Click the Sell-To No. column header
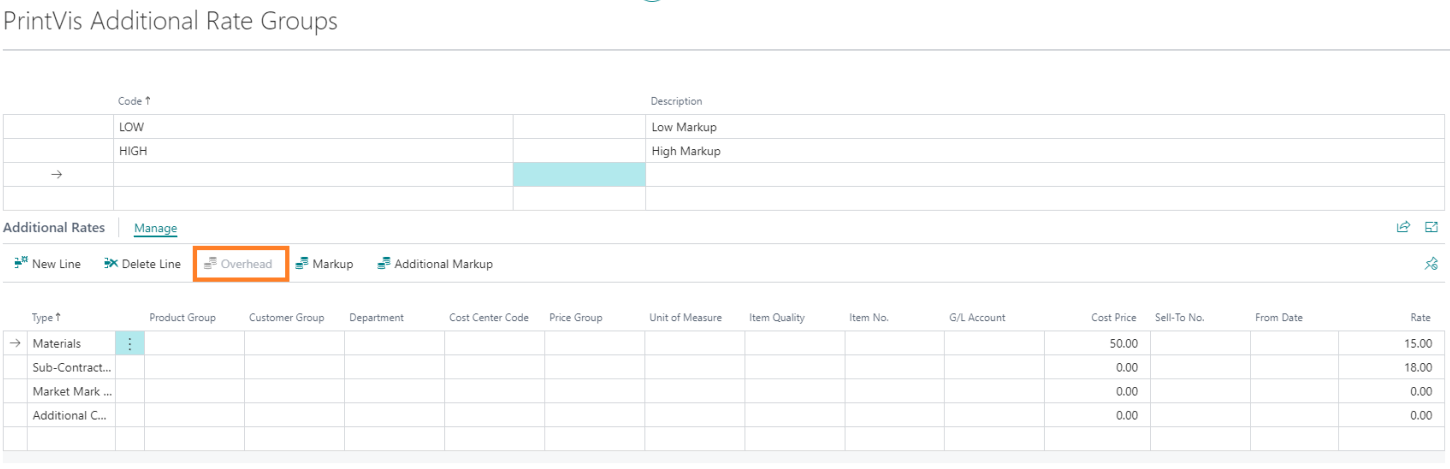 [1179, 318]
